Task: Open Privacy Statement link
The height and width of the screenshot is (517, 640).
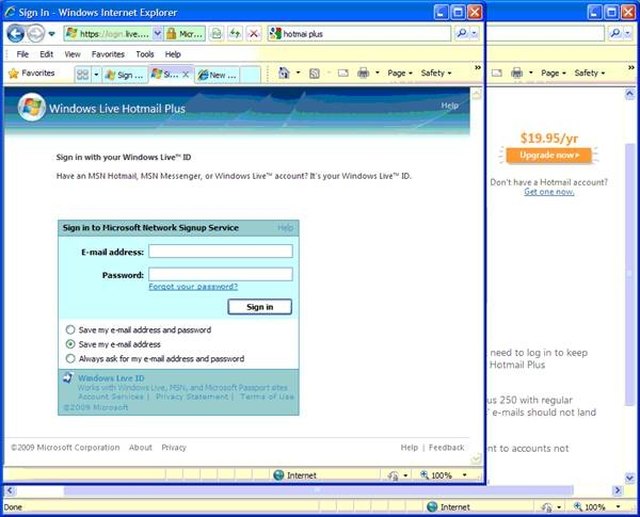Action: click(192, 397)
